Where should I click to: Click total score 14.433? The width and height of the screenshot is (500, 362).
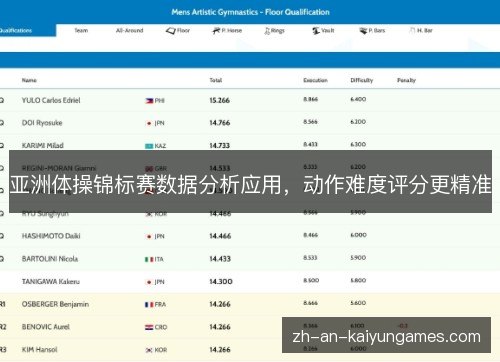coord(220,259)
